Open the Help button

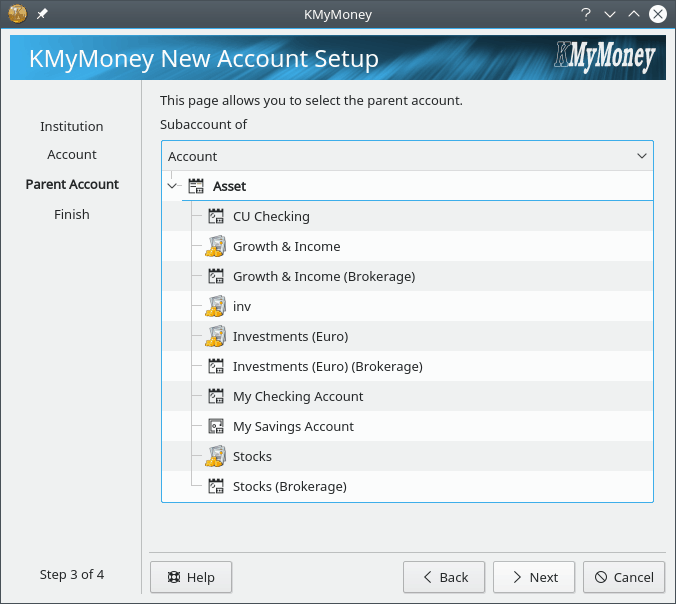point(191,577)
